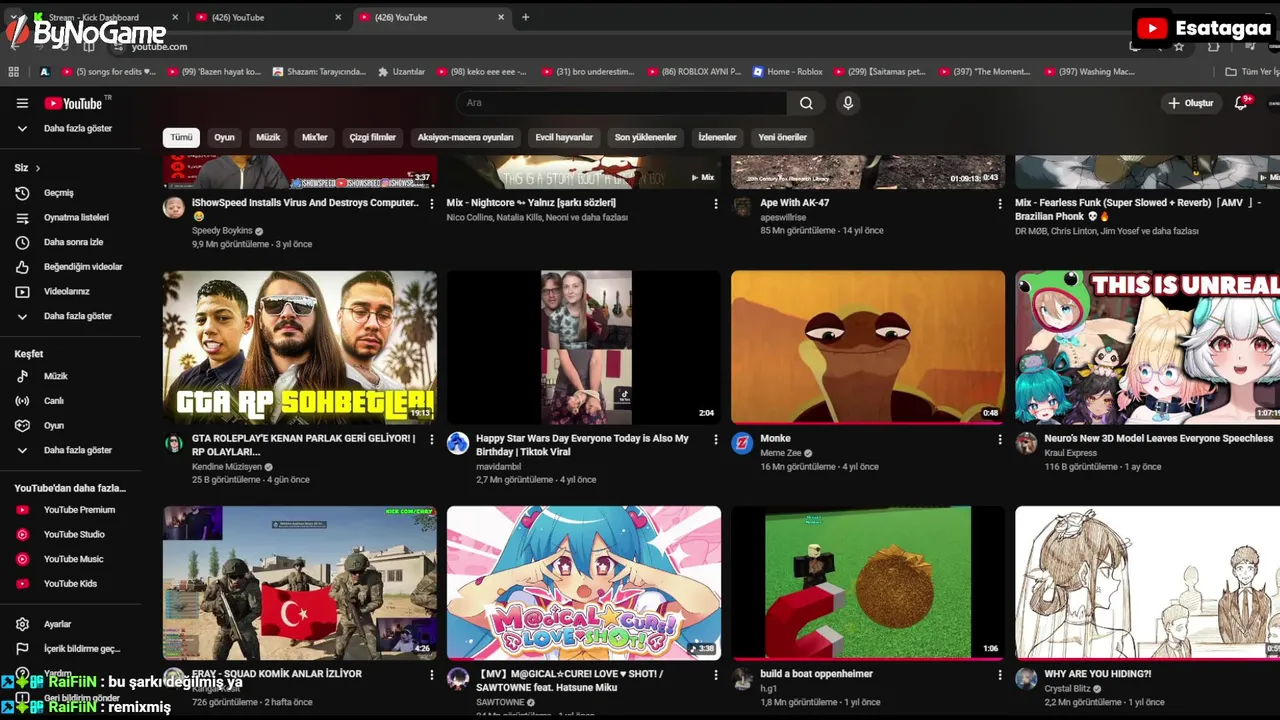Open YouTube Premium link
The width and height of the screenshot is (1280, 720).
point(79,510)
